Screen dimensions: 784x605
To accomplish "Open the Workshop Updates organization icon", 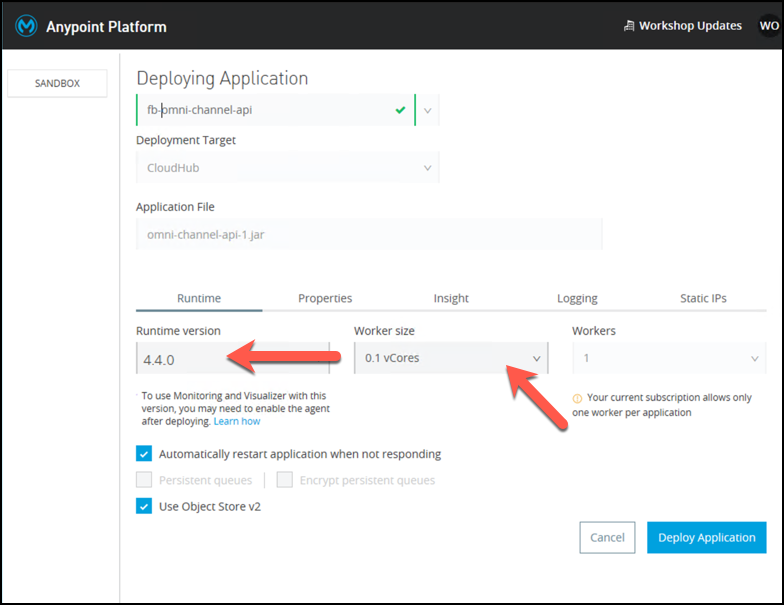I will 629,26.
